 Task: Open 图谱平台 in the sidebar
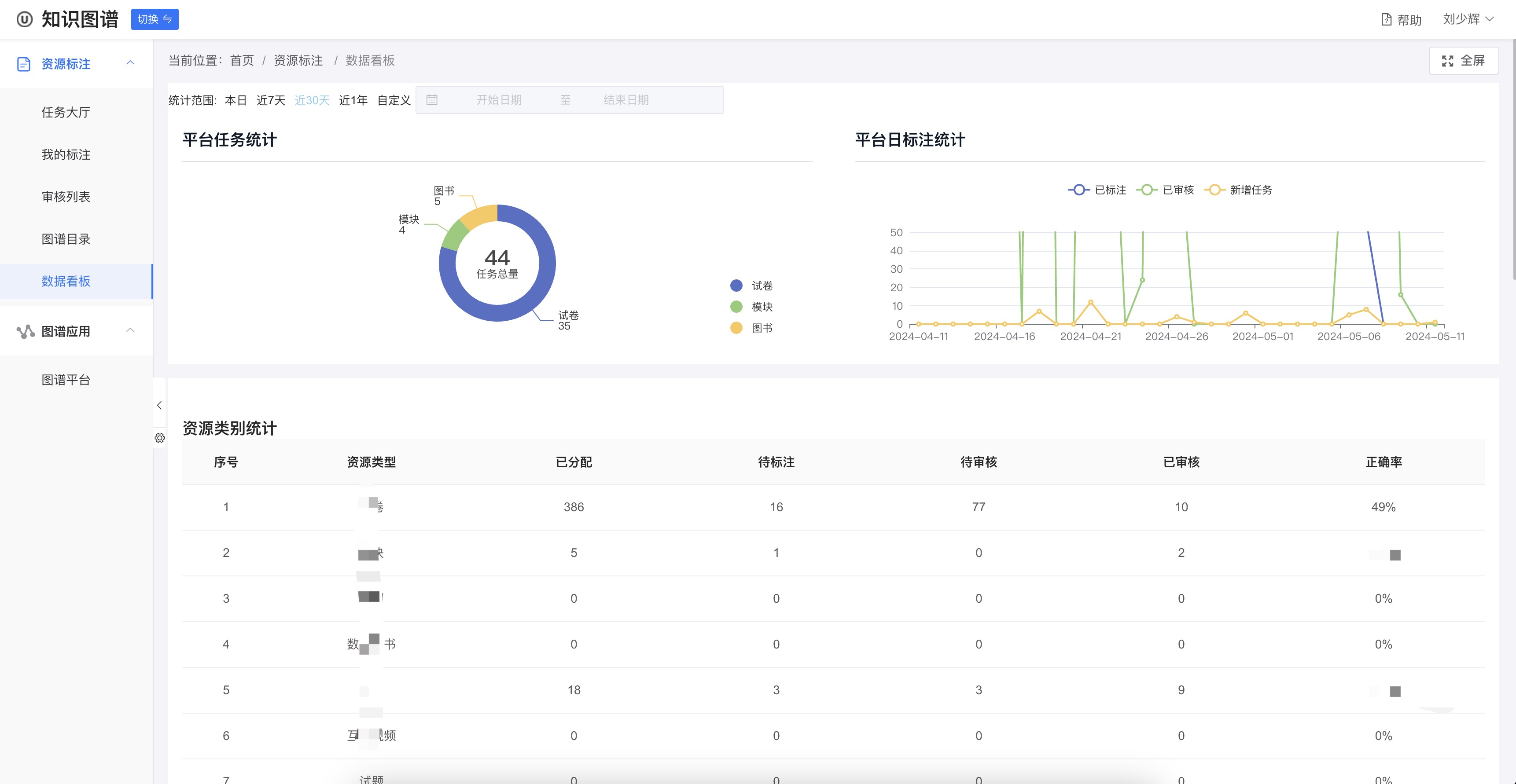66,381
